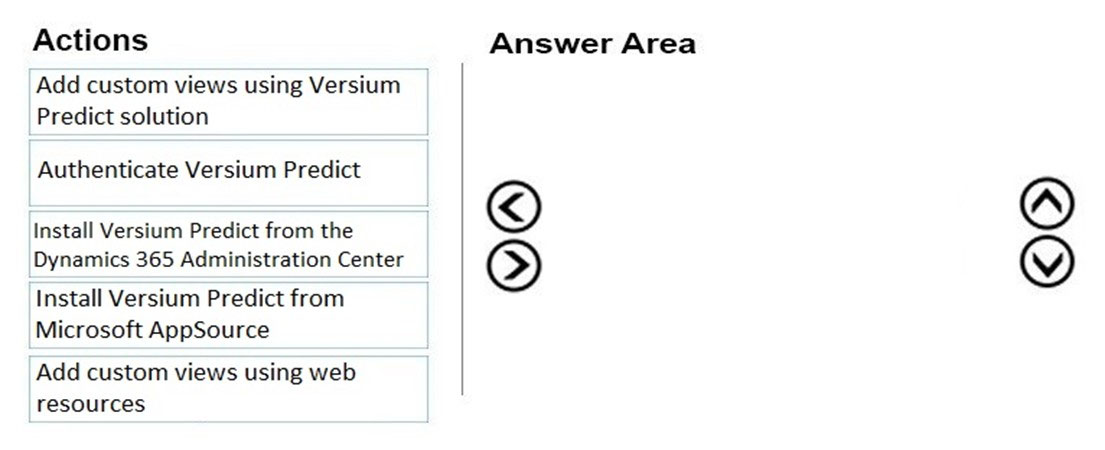Send selected action back to Actions list

coord(514,206)
